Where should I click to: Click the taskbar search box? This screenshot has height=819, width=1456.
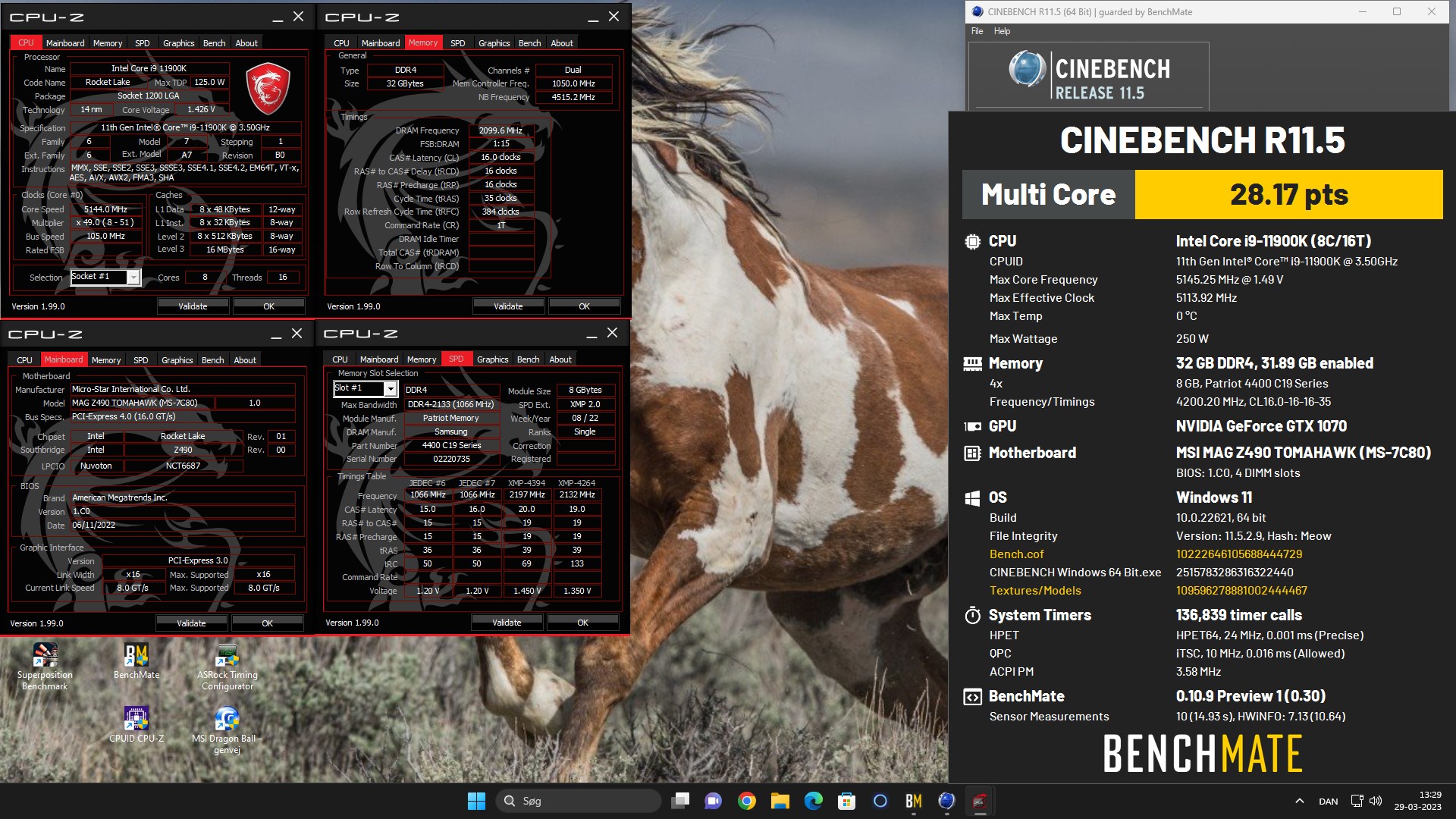579,801
